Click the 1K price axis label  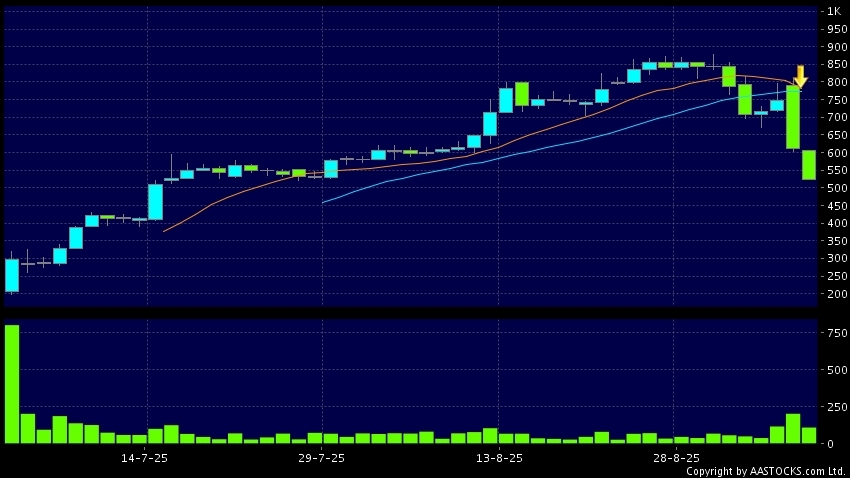(x=833, y=11)
